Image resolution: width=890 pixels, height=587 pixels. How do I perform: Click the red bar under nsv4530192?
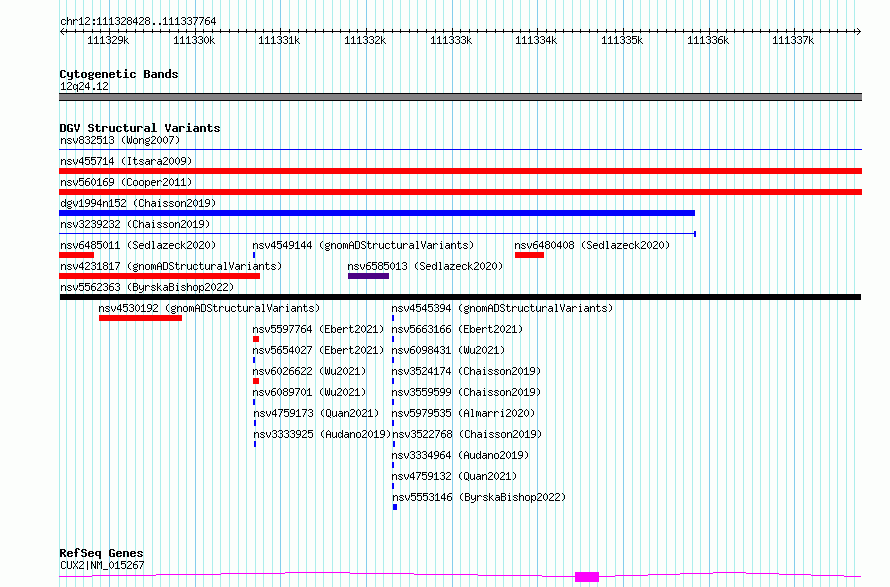click(140, 318)
